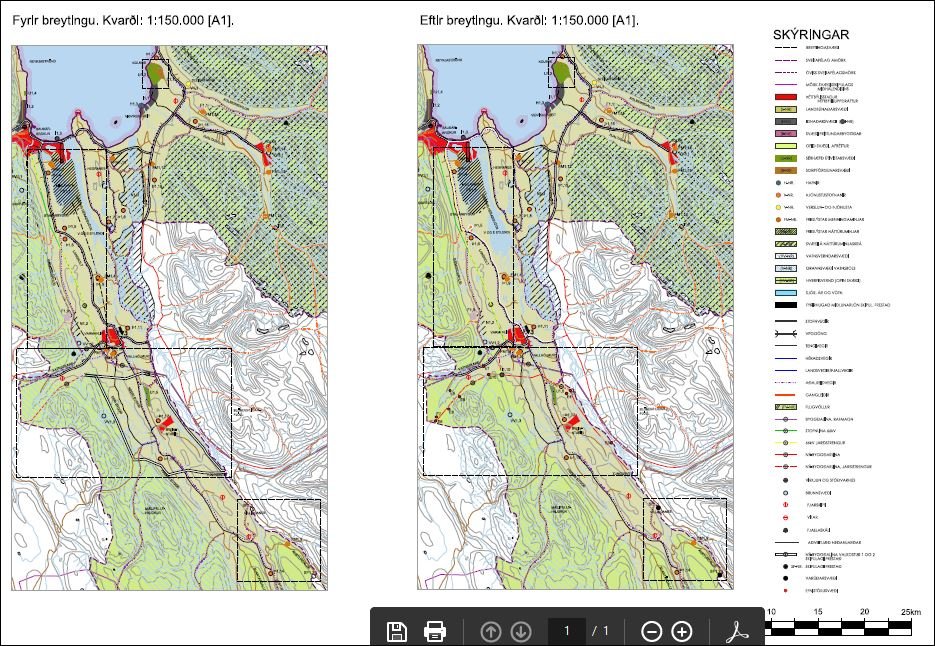
Task: Click the SKÝRINGAR legend heading
Action: point(812,35)
